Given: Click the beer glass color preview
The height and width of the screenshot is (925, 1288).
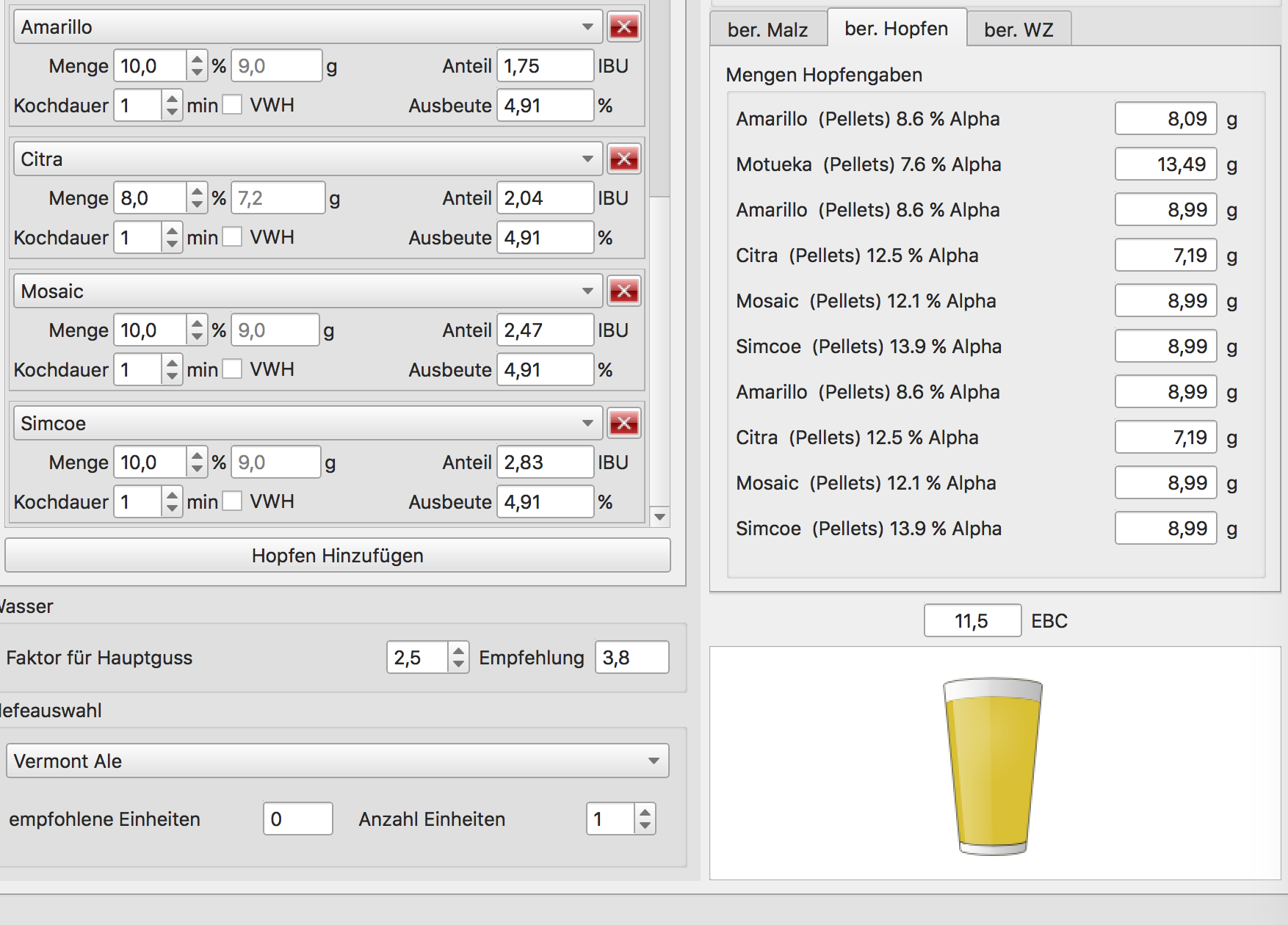Looking at the screenshot, I should 992,765.
